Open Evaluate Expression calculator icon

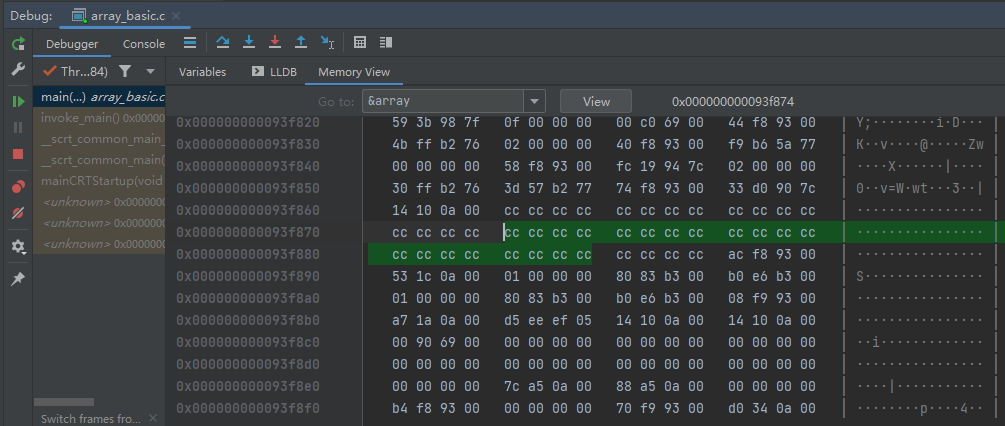[360, 43]
